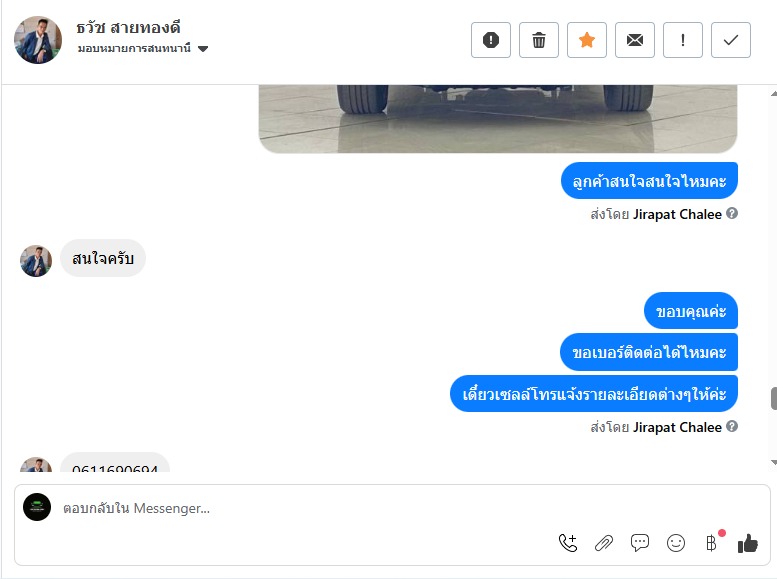Show info for first Jirapat Chalee sender help icon
The height and width of the screenshot is (579, 777).
coord(732,213)
